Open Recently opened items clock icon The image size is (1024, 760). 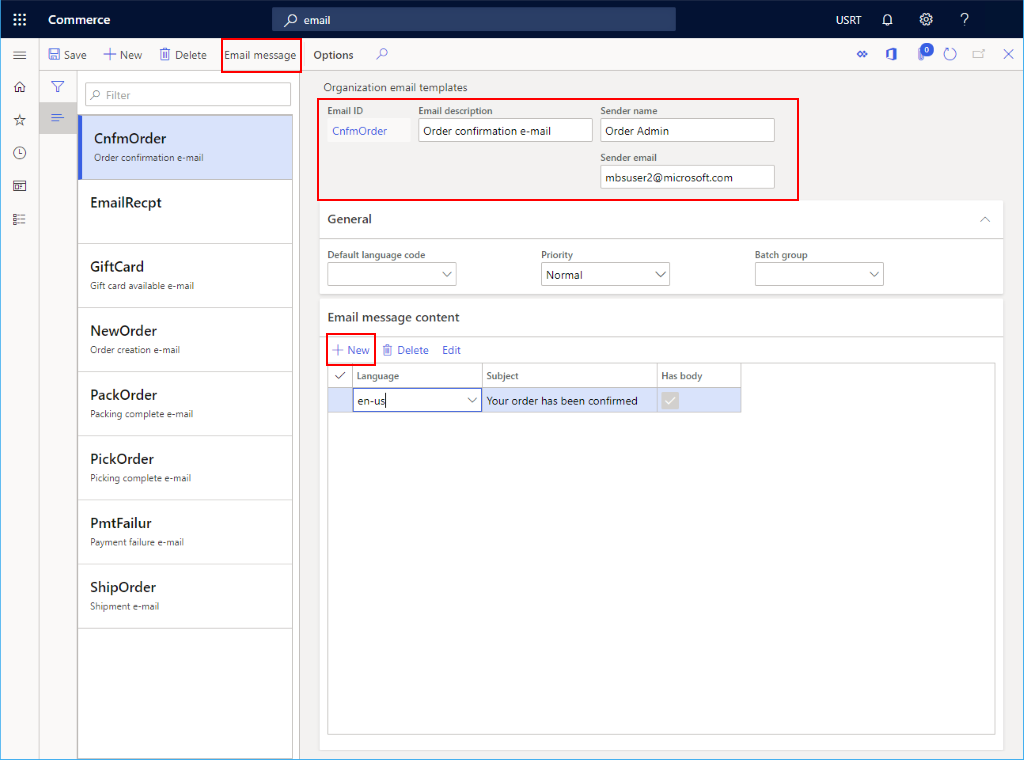(19, 152)
